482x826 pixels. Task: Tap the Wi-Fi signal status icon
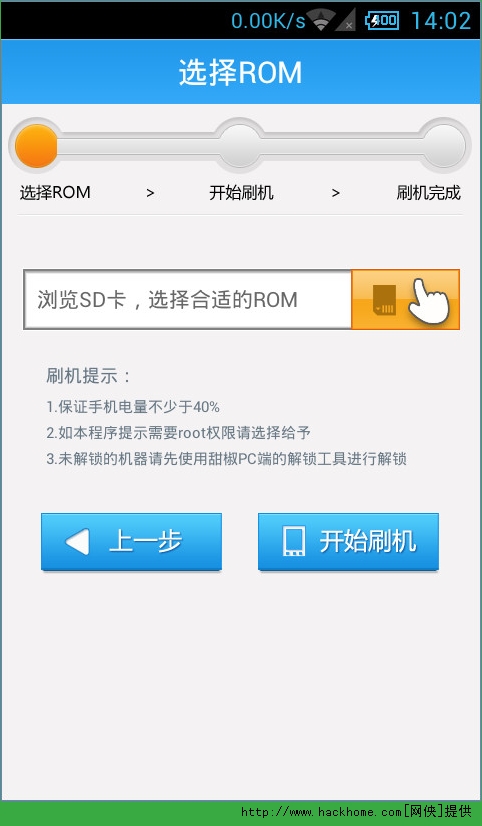coord(321,19)
